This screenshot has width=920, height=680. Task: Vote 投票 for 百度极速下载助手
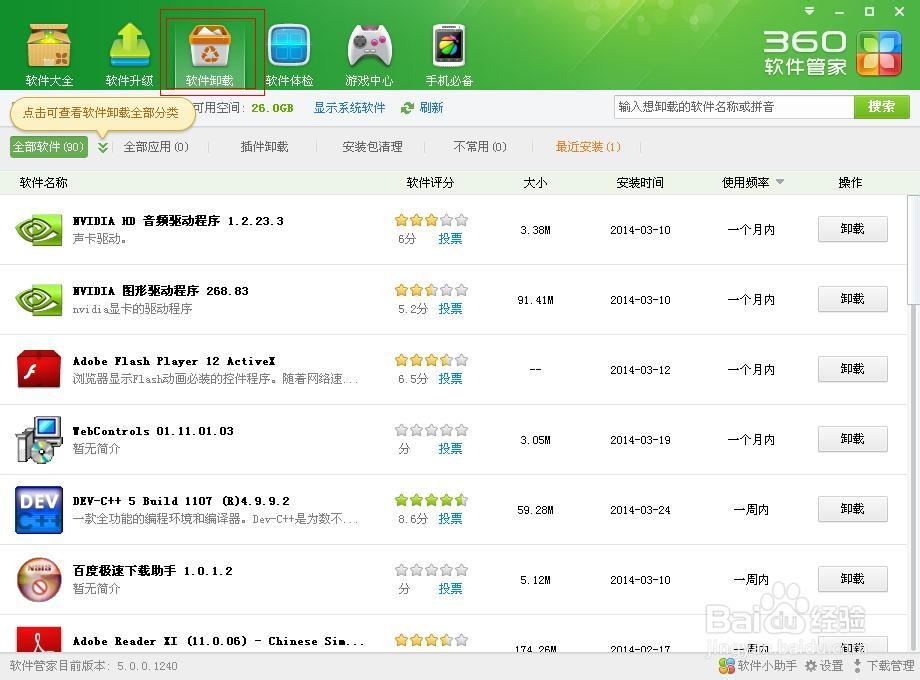tap(450, 588)
